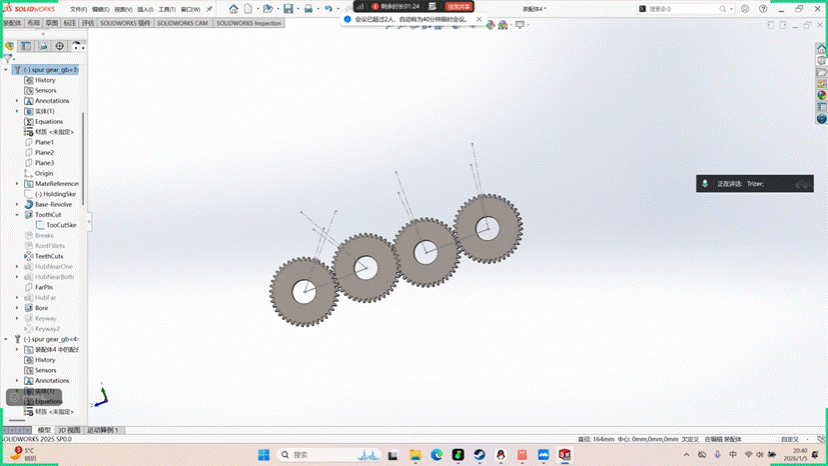The width and height of the screenshot is (828, 466).
Task: Dismiss the meeting notification with X
Action: 480,18
